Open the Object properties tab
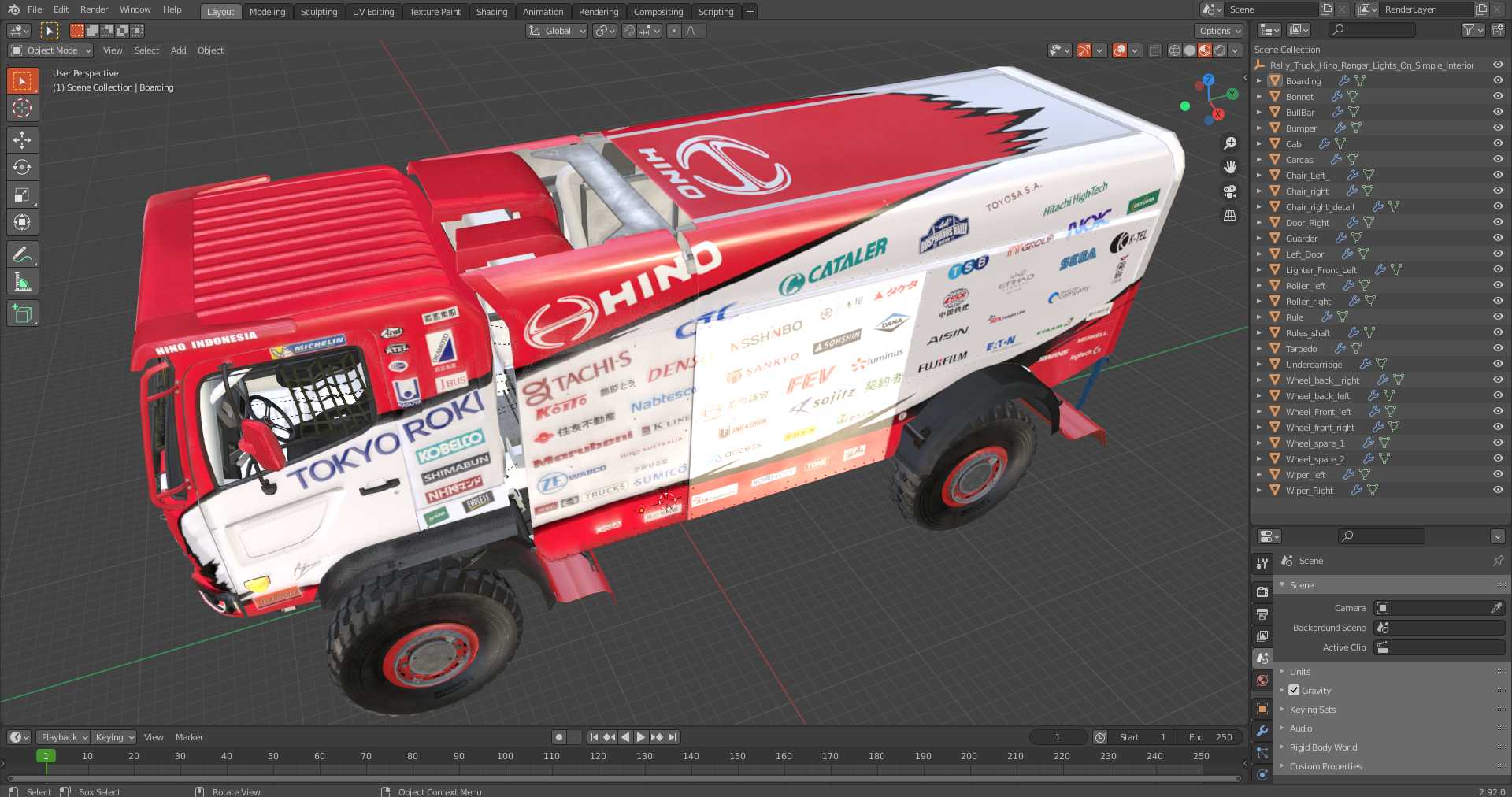Screen dimensions: 1512x797 (1262, 709)
